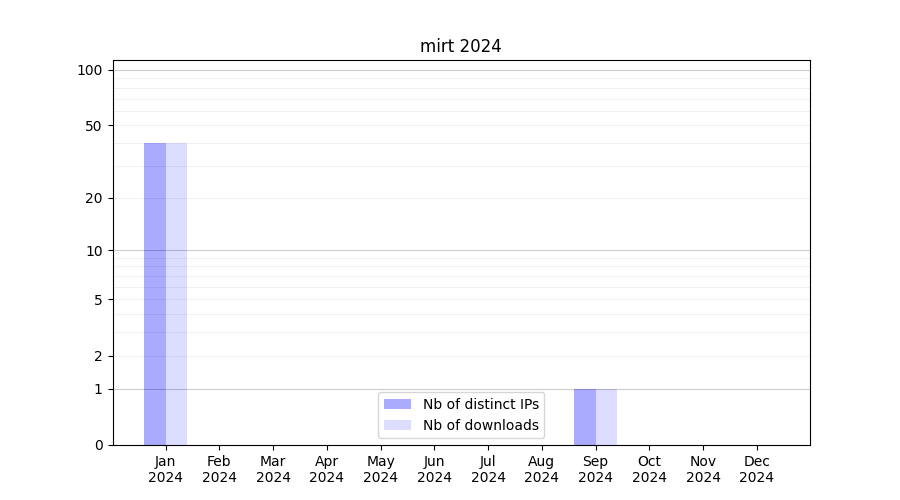This screenshot has height=500, width=900.
Task: Select the 'Nb of distinct IPs' legend label
Action: pos(480,404)
